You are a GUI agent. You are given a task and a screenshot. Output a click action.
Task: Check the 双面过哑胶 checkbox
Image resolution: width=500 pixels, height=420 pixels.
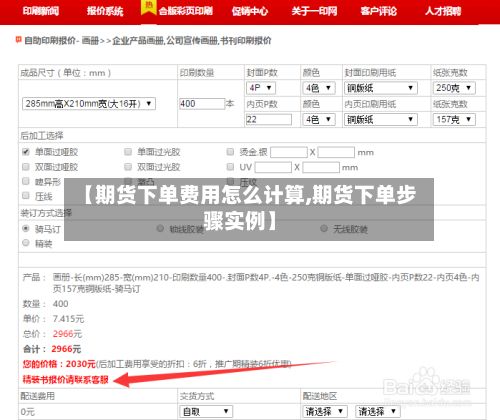[26, 166]
